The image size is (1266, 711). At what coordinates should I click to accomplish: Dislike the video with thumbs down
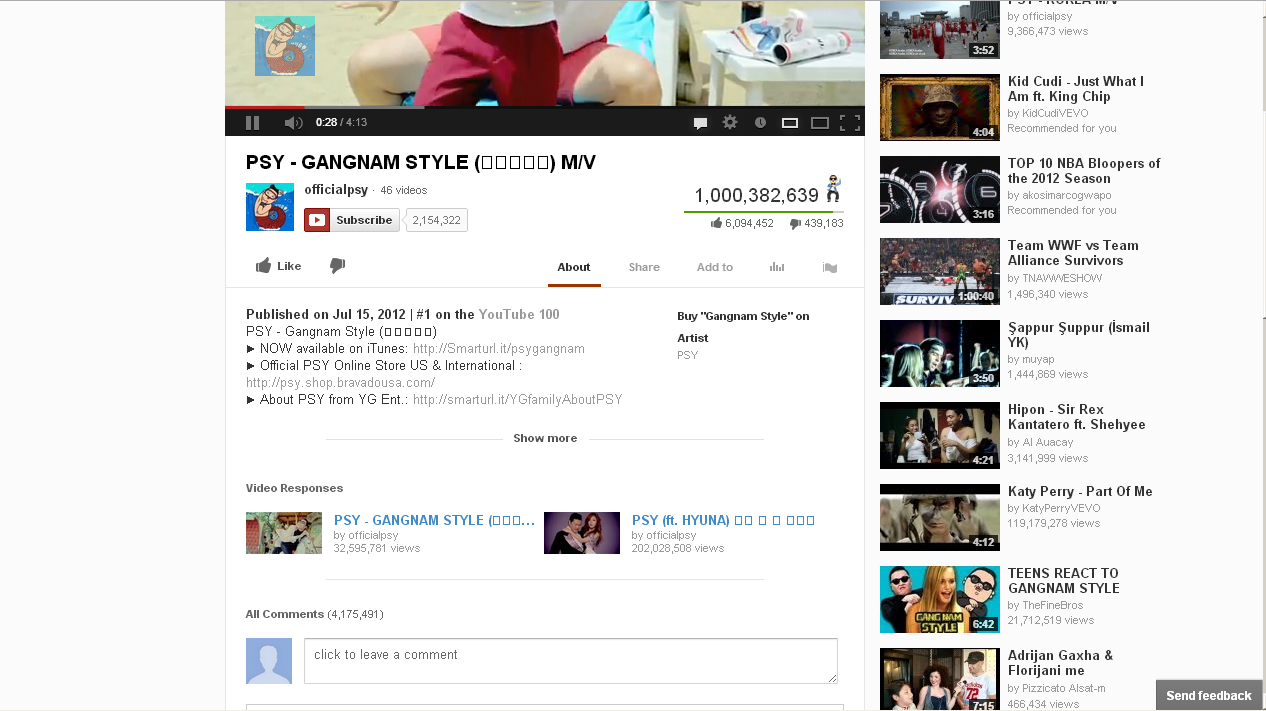coord(338,266)
